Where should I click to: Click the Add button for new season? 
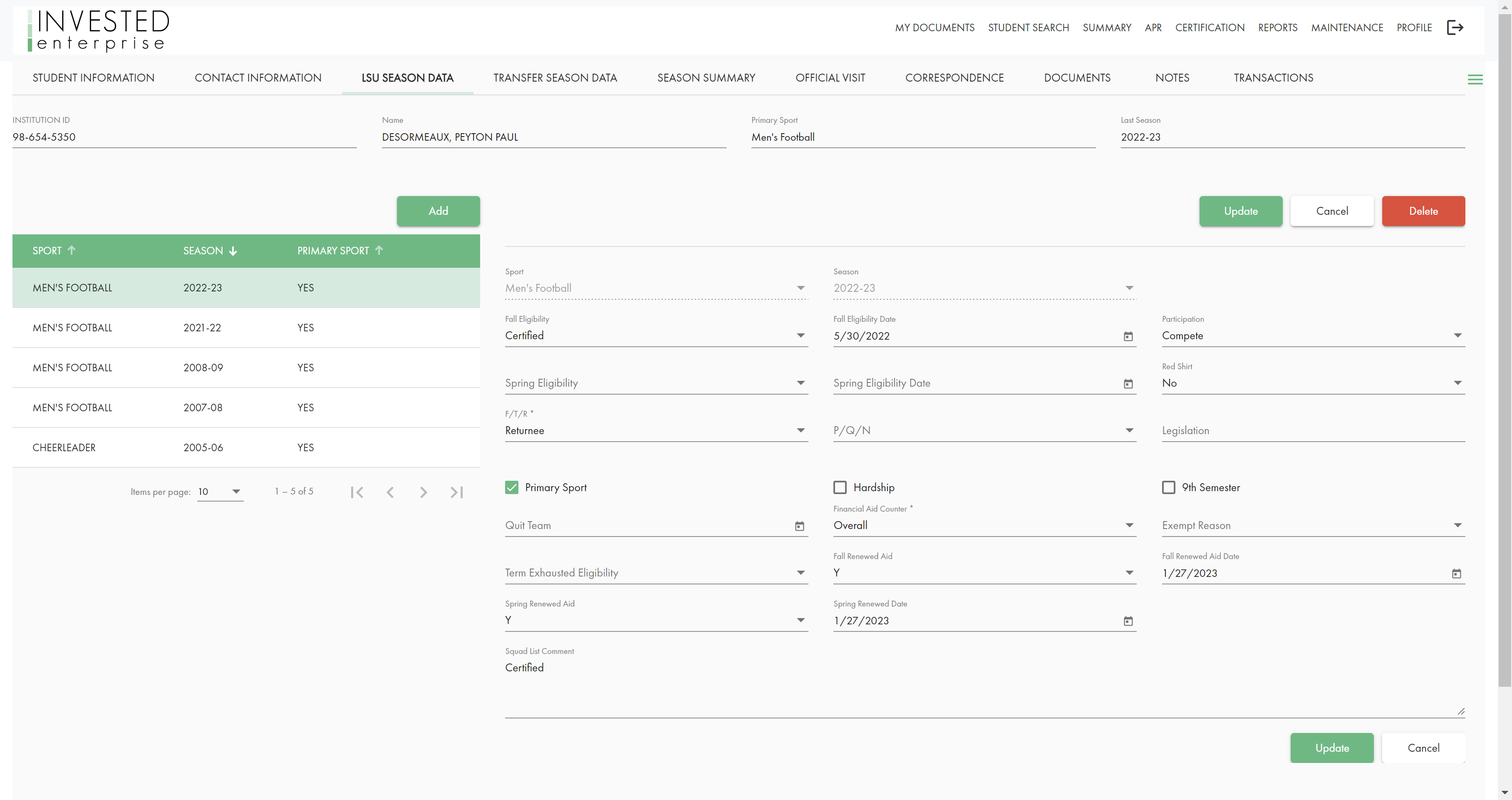coord(438,210)
